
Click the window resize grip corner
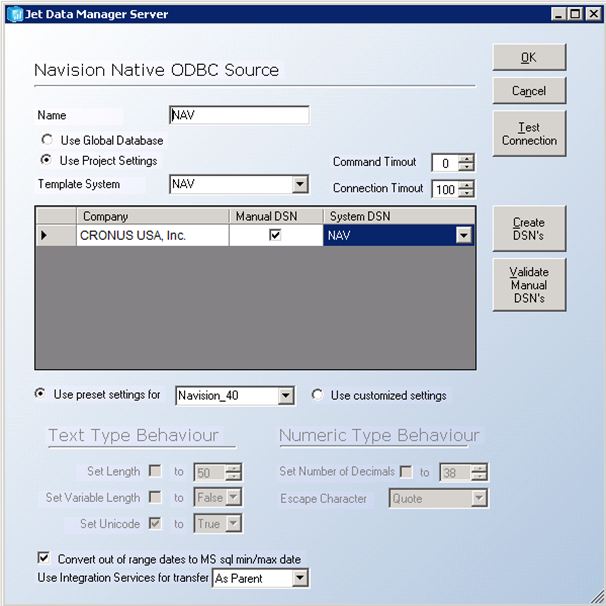point(597,596)
